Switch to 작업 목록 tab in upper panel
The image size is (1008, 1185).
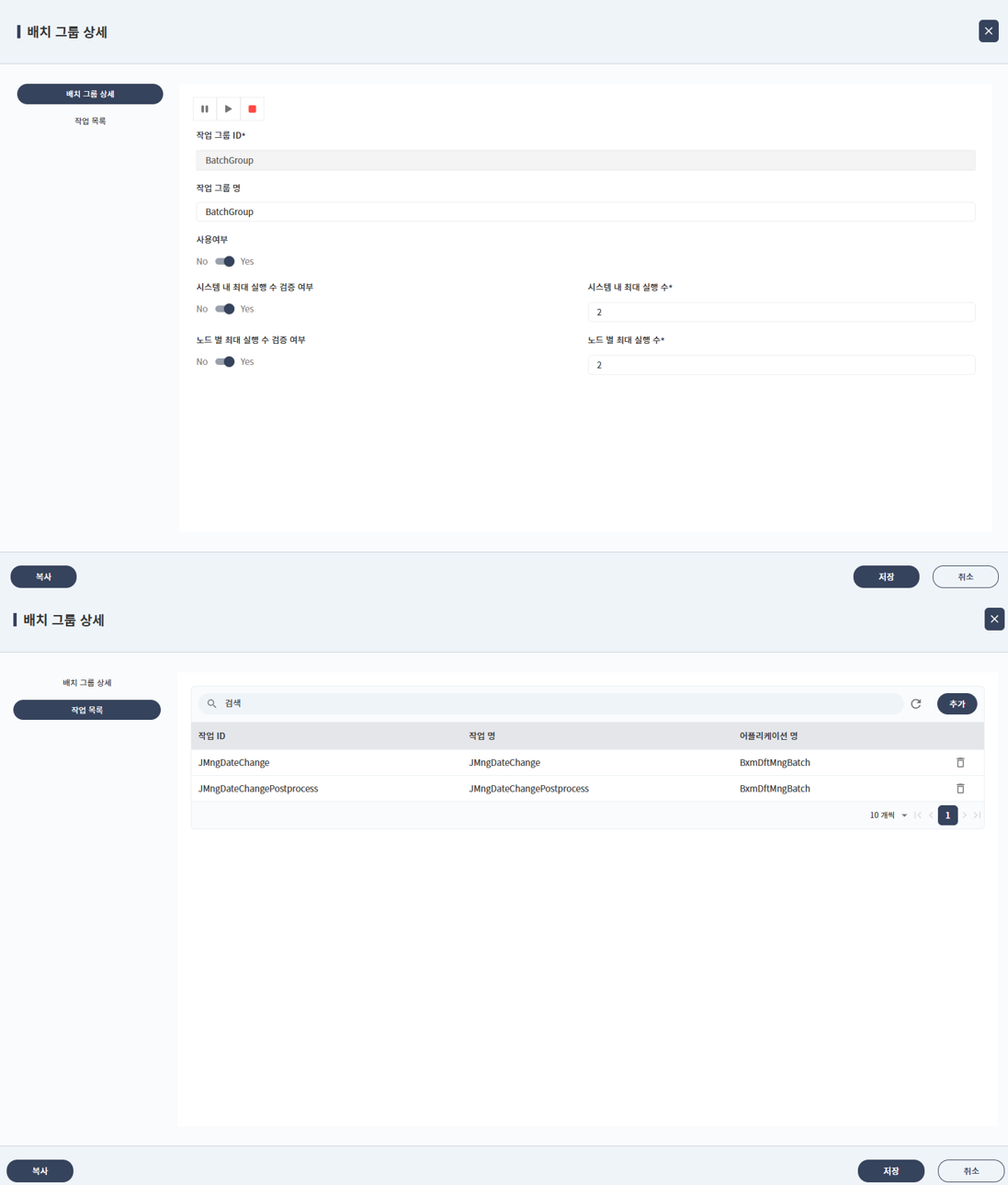click(x=90, y=121)
